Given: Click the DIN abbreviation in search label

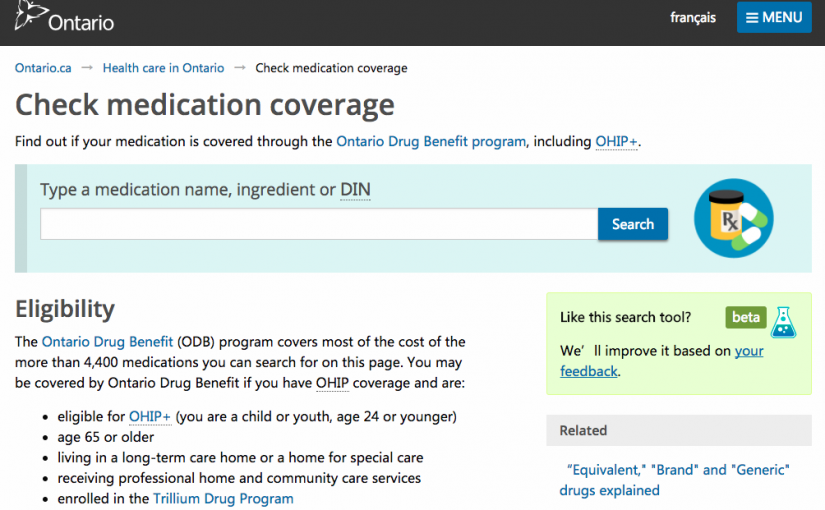Looking at the screenshot, I should (x=355, y=189).
